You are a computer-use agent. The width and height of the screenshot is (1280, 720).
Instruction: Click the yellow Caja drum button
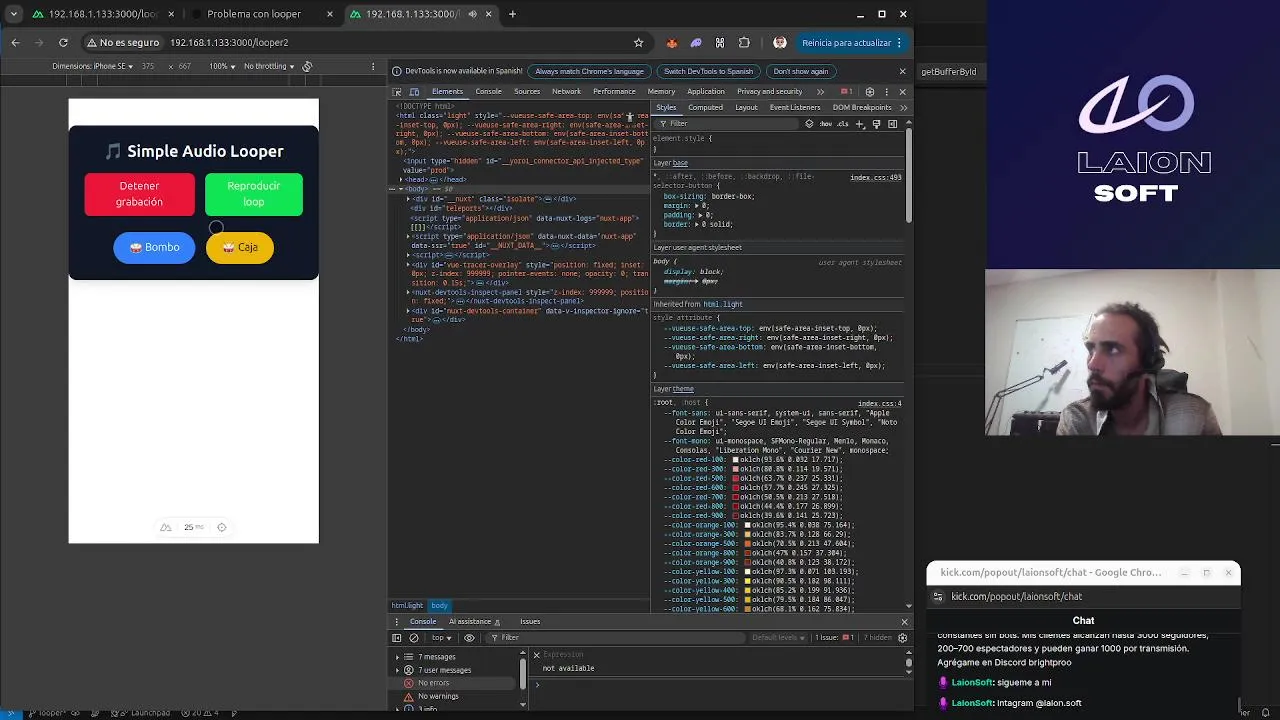(x=240, y=247)
